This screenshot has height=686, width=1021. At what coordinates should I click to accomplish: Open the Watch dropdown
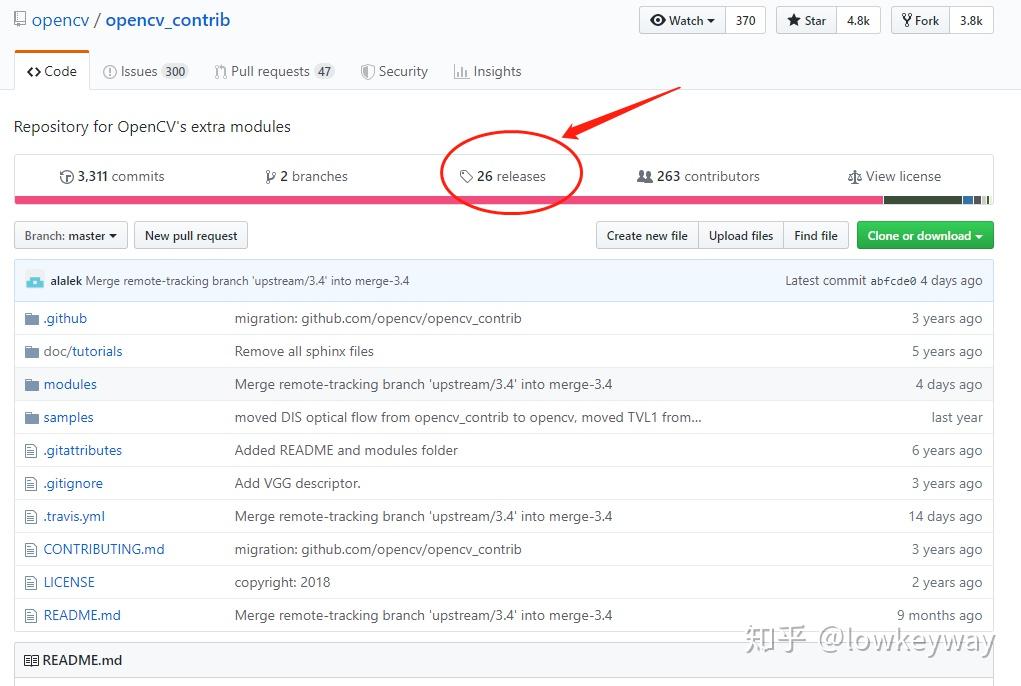(681, 19)
